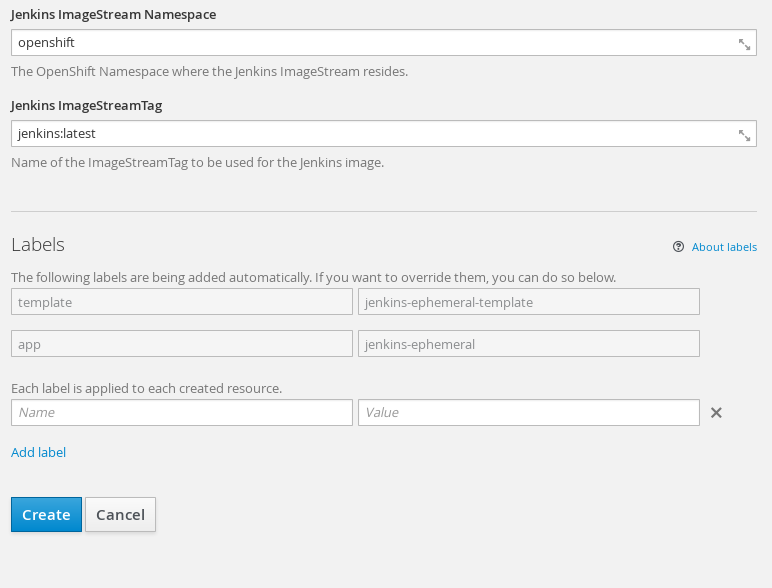Expand the Jenkins ImageStreamTag field editor
This screenshot has height=588, width=772.
[x=744, y=135]
